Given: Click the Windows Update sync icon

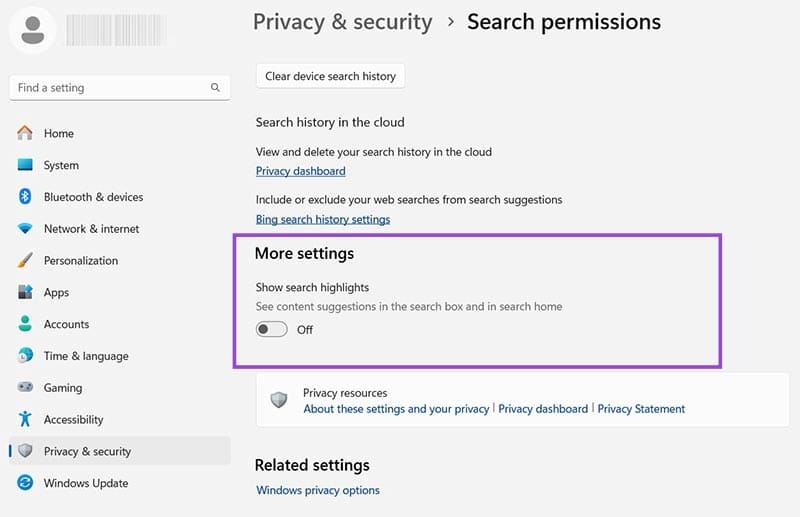Looking at the screenshot, I should pos(24,482).
